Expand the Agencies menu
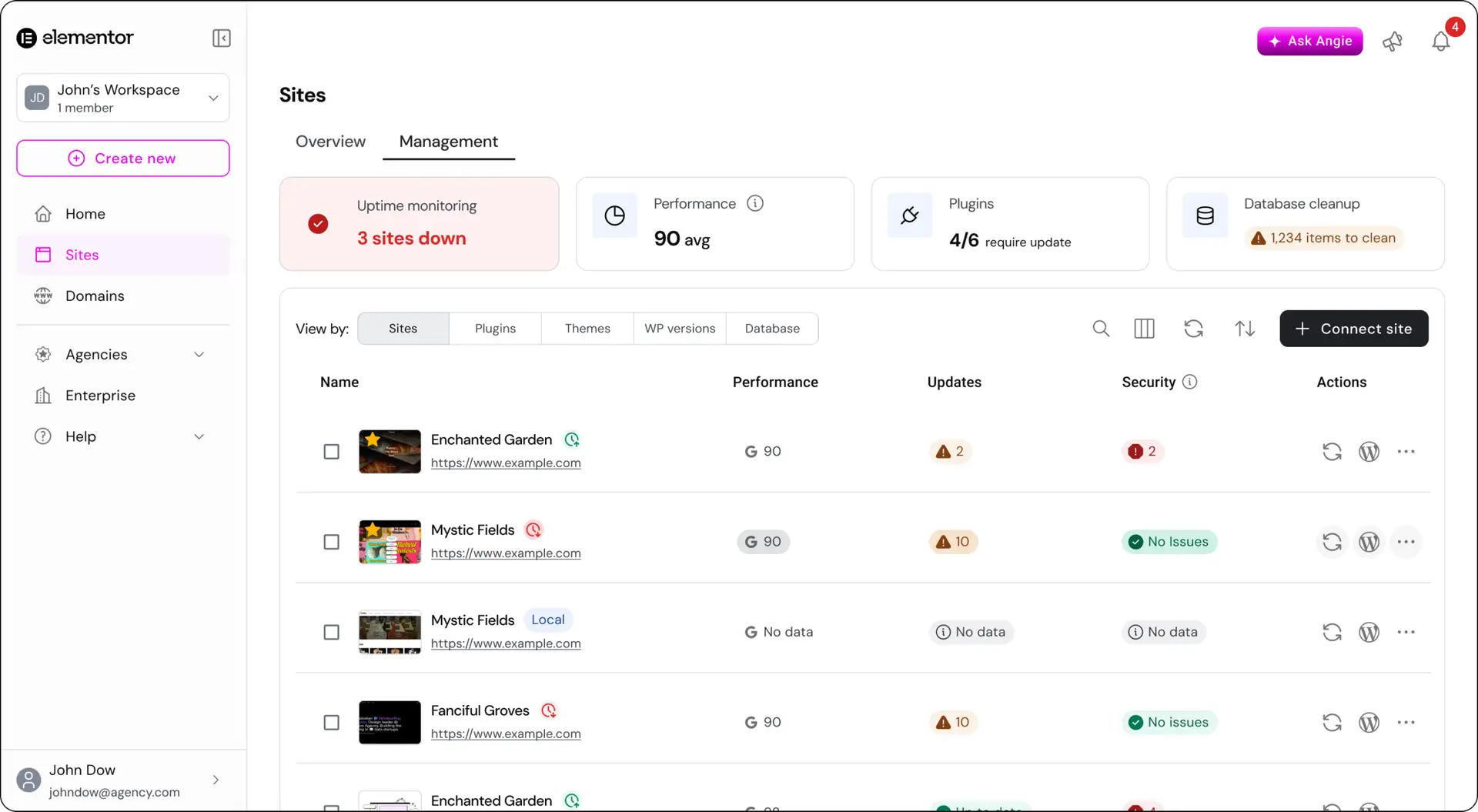The height and width of the screenshot is (812, 1478). click(123, 354)
